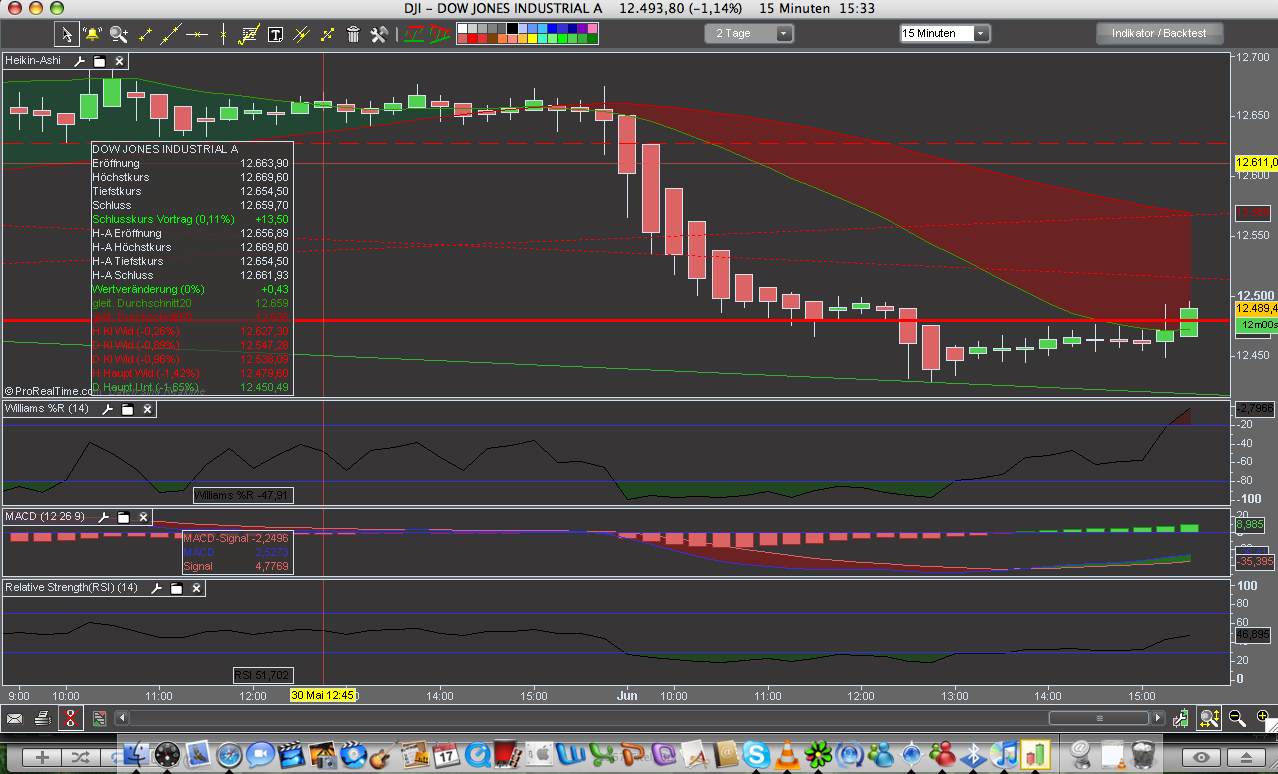Pick the pink color swatch
Image resolution: width=1278 pixels, height=774 pixels.
point(591,28)
